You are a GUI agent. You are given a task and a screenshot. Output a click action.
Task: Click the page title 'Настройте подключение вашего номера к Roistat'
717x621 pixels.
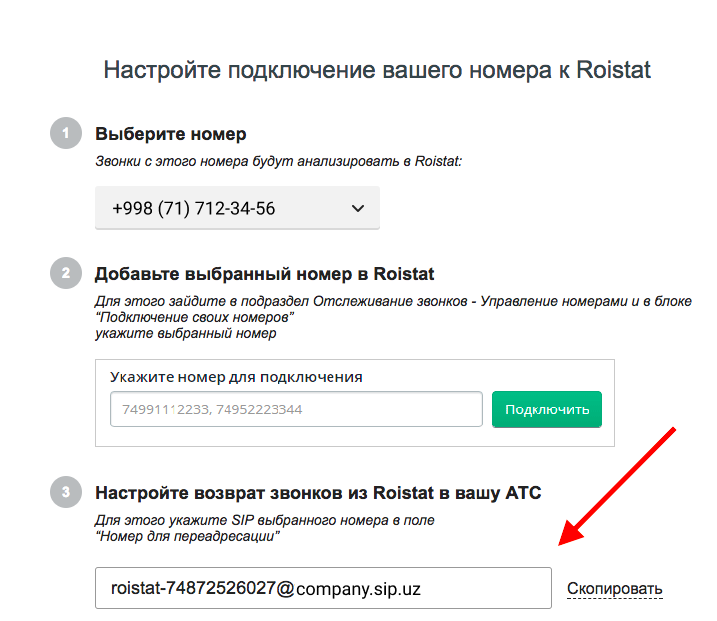click(377, 71)
